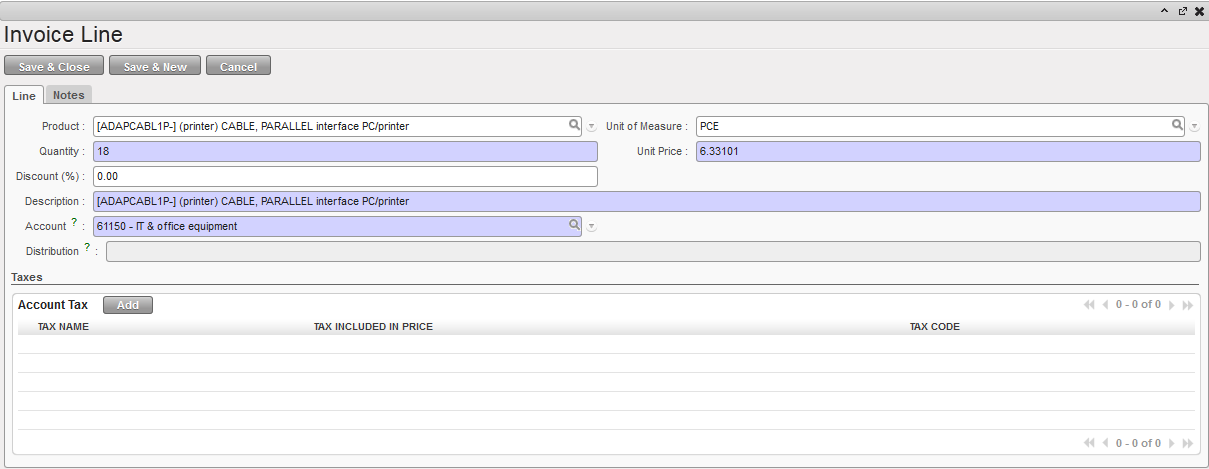Open the dropdown arrow next to Unit of Measure

coord(1194,127)
